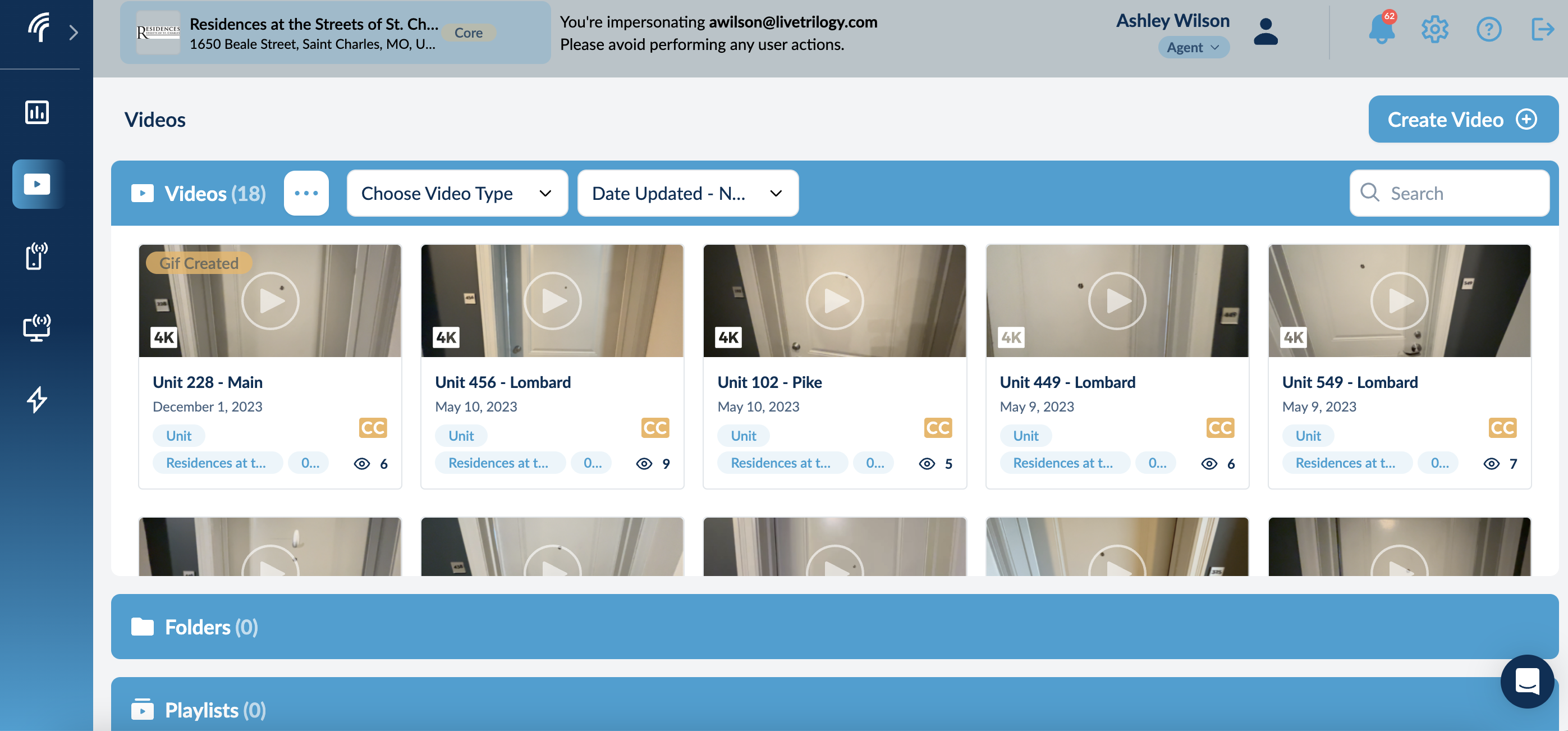The height and width of the screenshot is (731, 1568).
Task: Open the chat support bubble
Action: pyautogui.click(x=1527, y=681)
